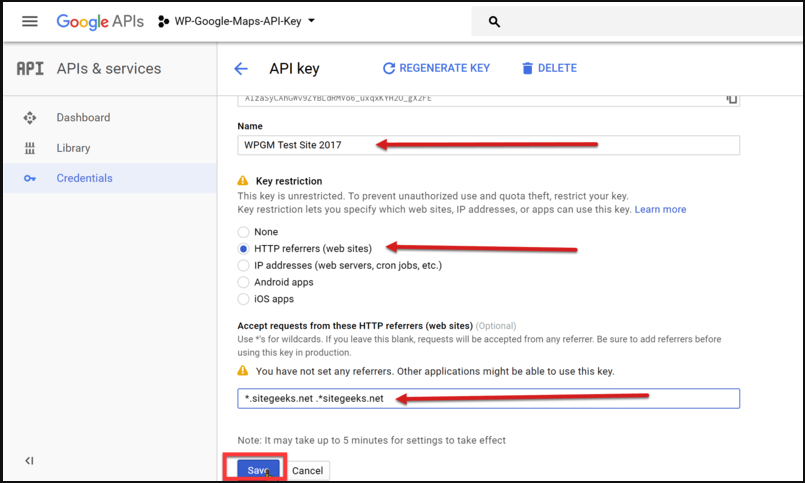805x483 pixels.
Task: Click the Name field with WPGM Test Site 2017
Action: (488, 145)
